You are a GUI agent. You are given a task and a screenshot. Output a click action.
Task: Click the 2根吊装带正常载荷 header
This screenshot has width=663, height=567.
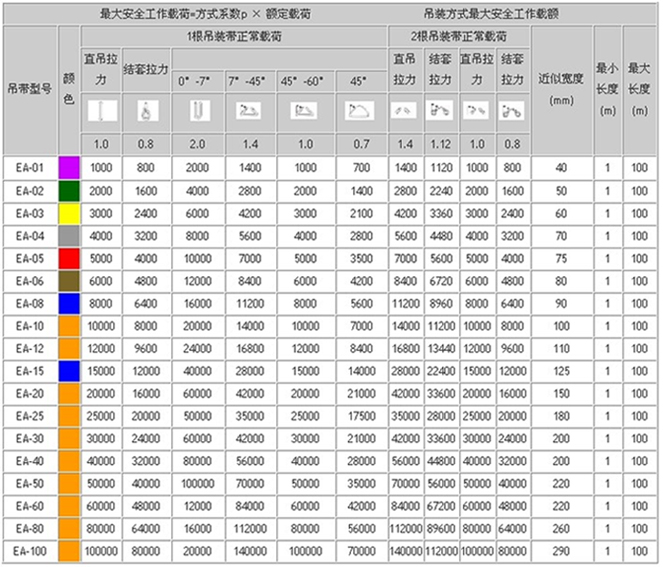pos(459,36)
